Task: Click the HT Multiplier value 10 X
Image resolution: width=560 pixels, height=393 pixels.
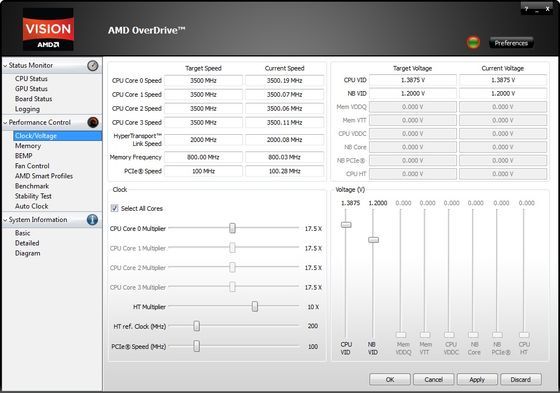Action: coord(313,307)
